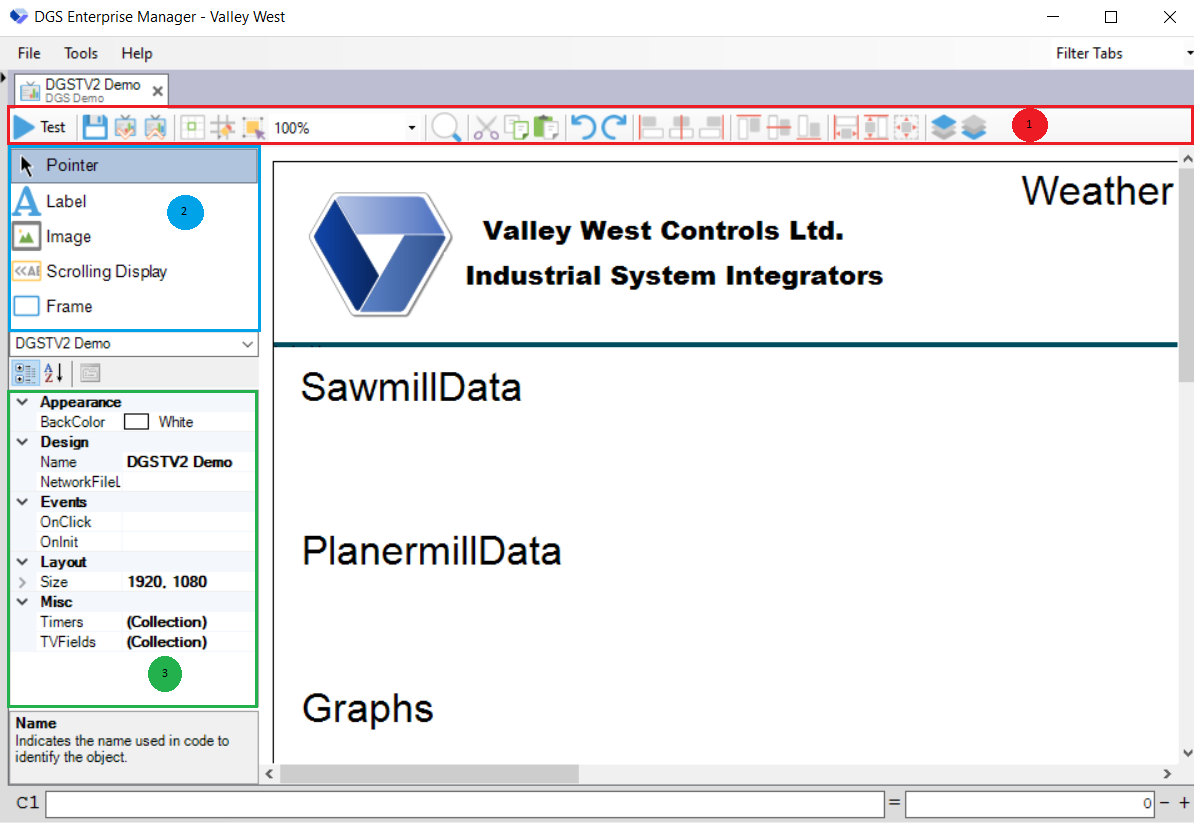
Task: Select the SawmillData label on canvas
Action: (411, 388)
